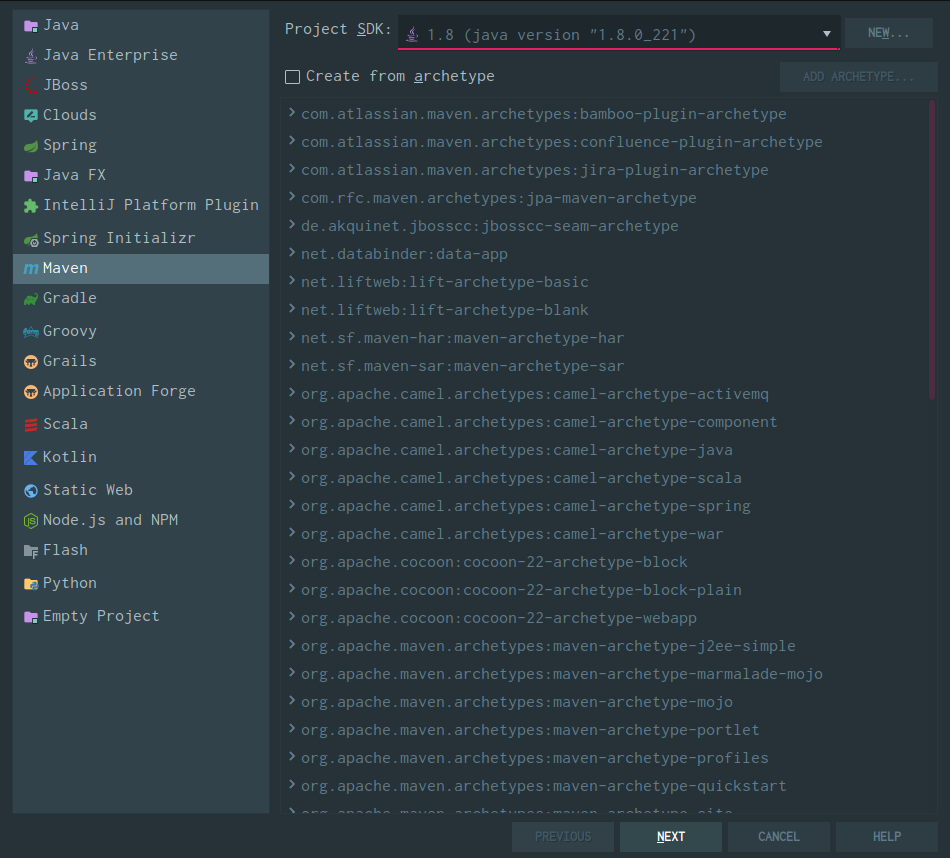The width and height of the screenshot is (950, 858).
Task: Select Spring Initializr project type
Action: [x=141, y=239]
